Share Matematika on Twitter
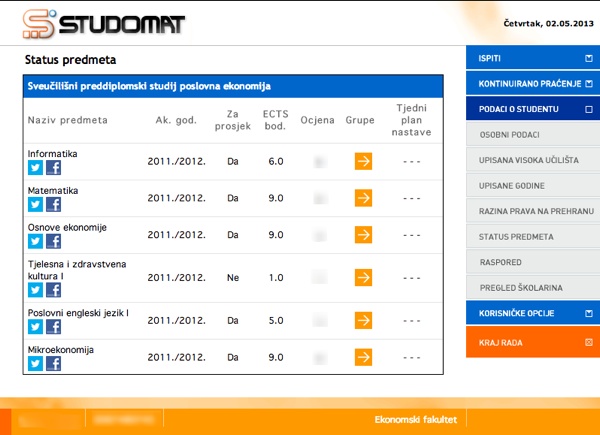This screenshot has width=600, height=435. tap(35, 205)
